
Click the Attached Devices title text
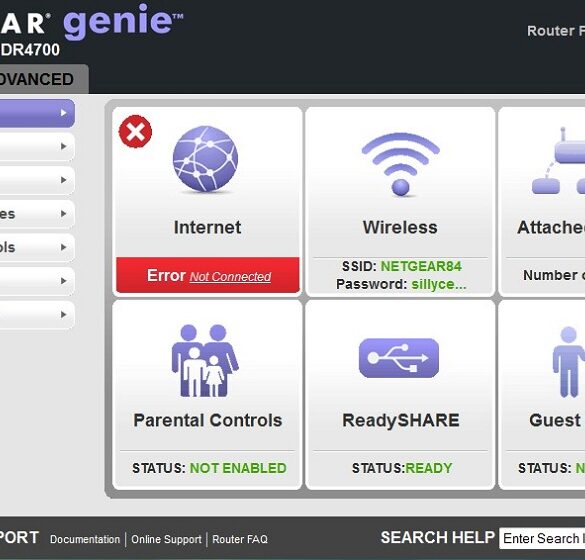pos(551,227)
